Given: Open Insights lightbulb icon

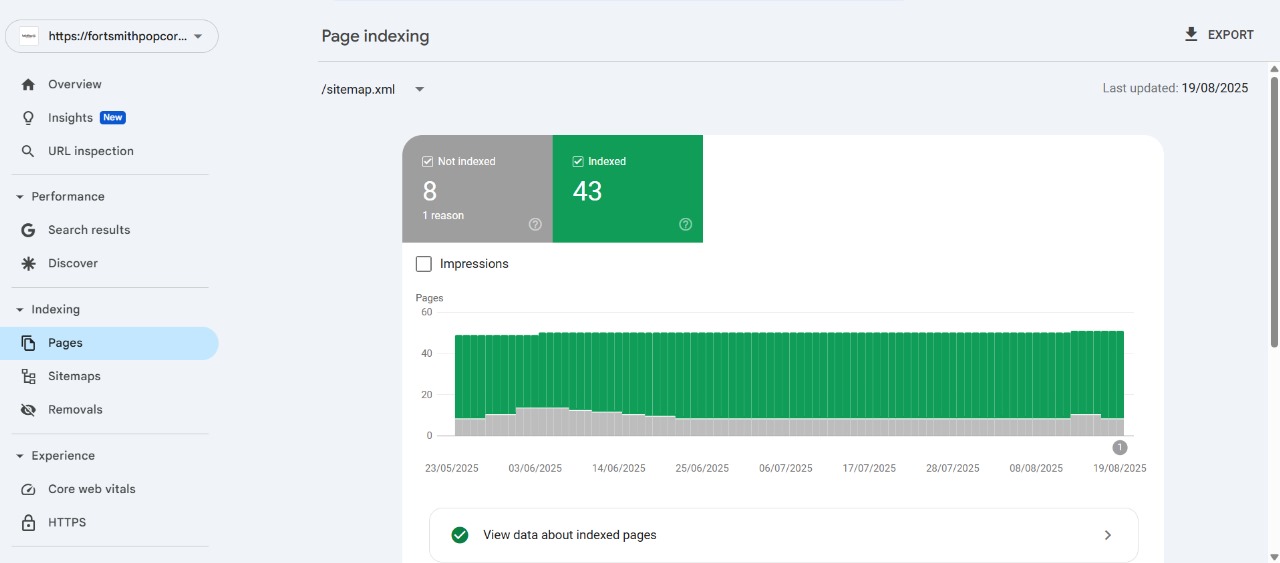Looking at the screenshot, I should pyautogui.click(x=28, y=118).
